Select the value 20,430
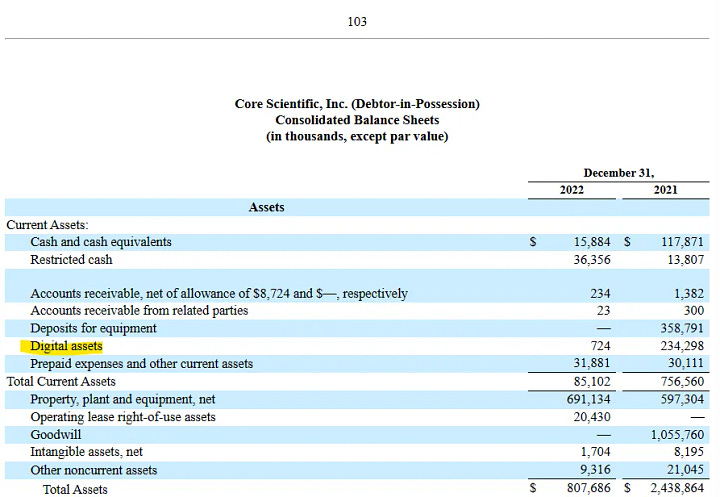This screenshot has width=720, height=497. tap(592, 417)
